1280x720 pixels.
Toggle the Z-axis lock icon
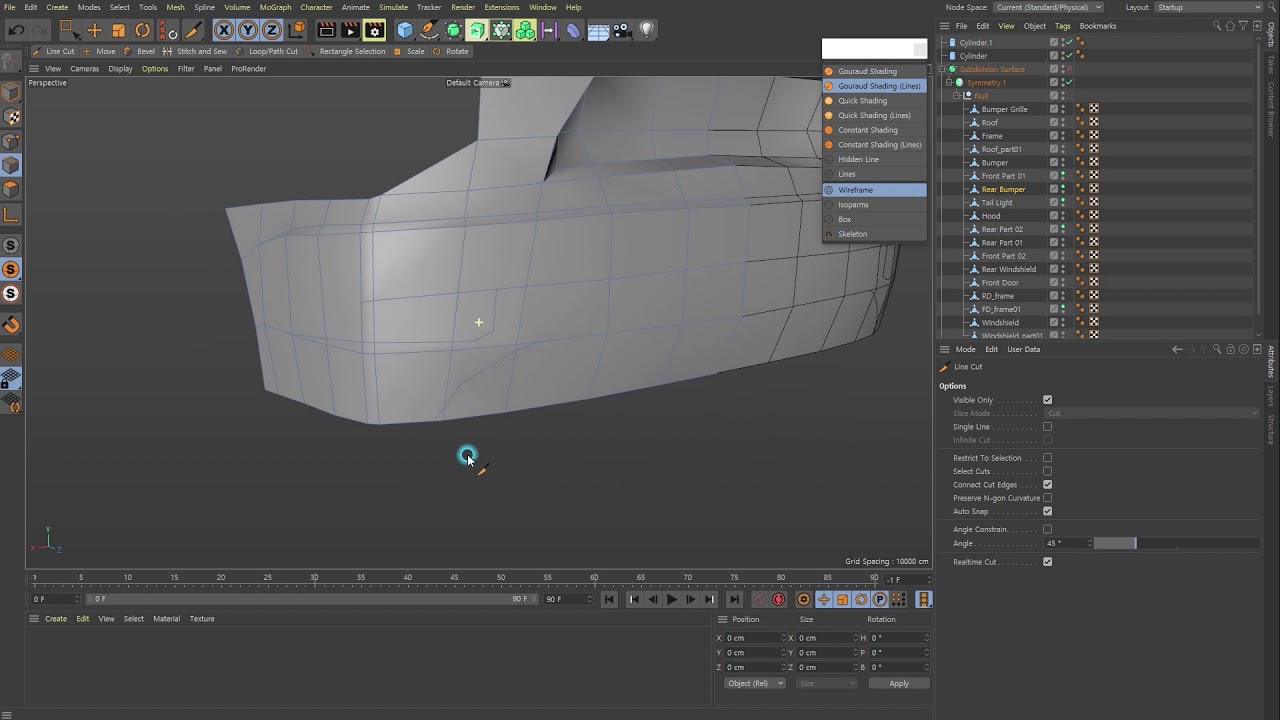click(271, 30)
